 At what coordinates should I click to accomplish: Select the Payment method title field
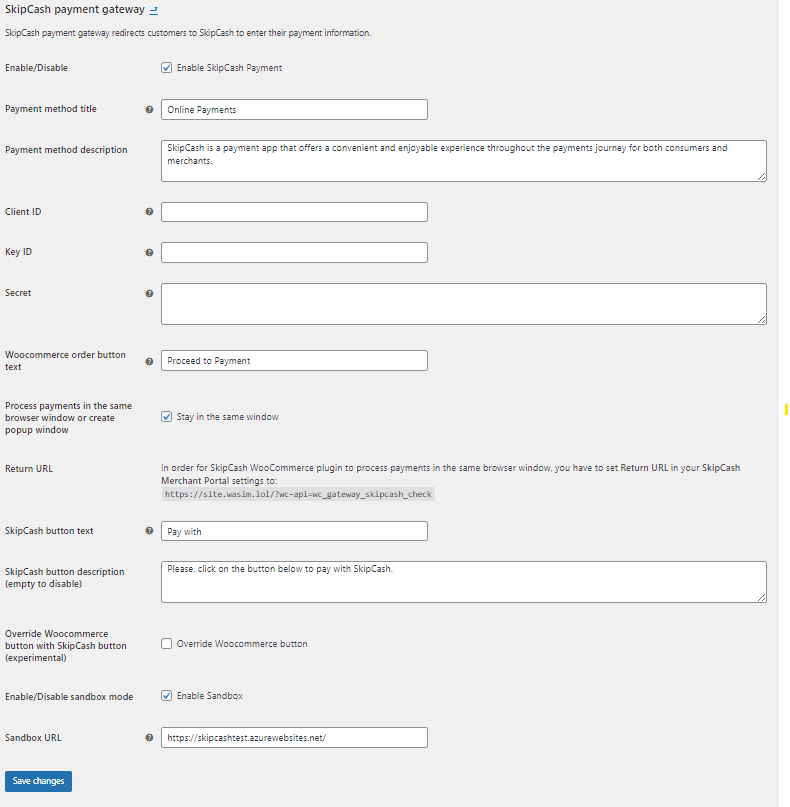coord(294,110)
